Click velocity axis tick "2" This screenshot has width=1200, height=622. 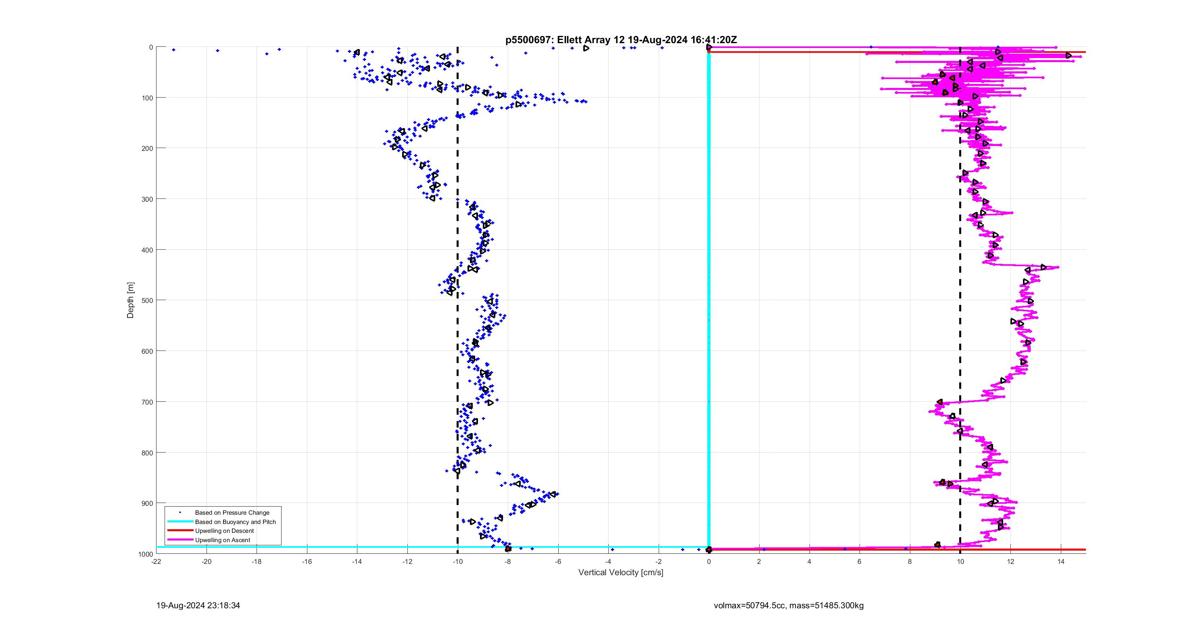tap(759, 562)
